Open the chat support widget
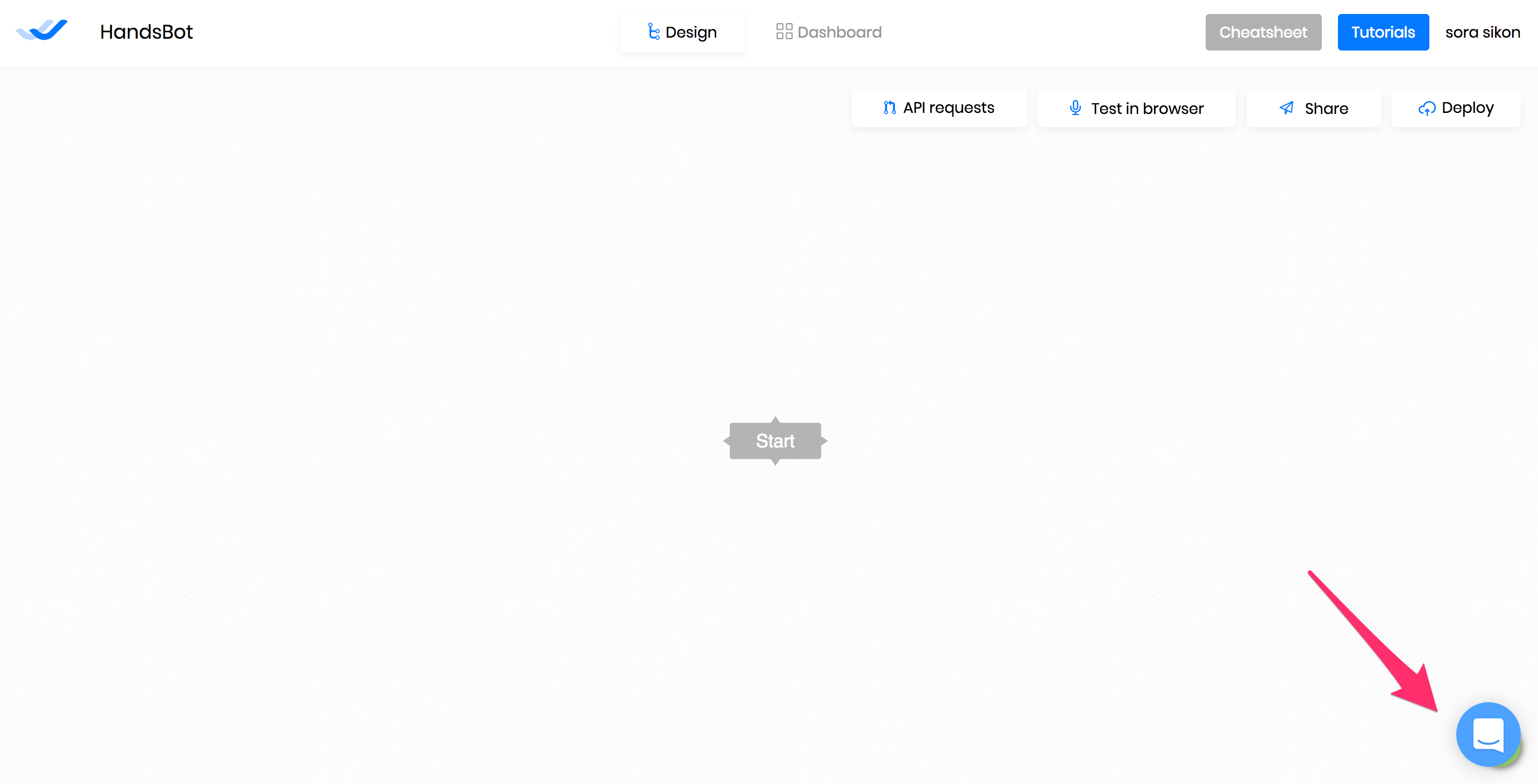This screenshot has height=784, width=1538. tap(1487, 734)
